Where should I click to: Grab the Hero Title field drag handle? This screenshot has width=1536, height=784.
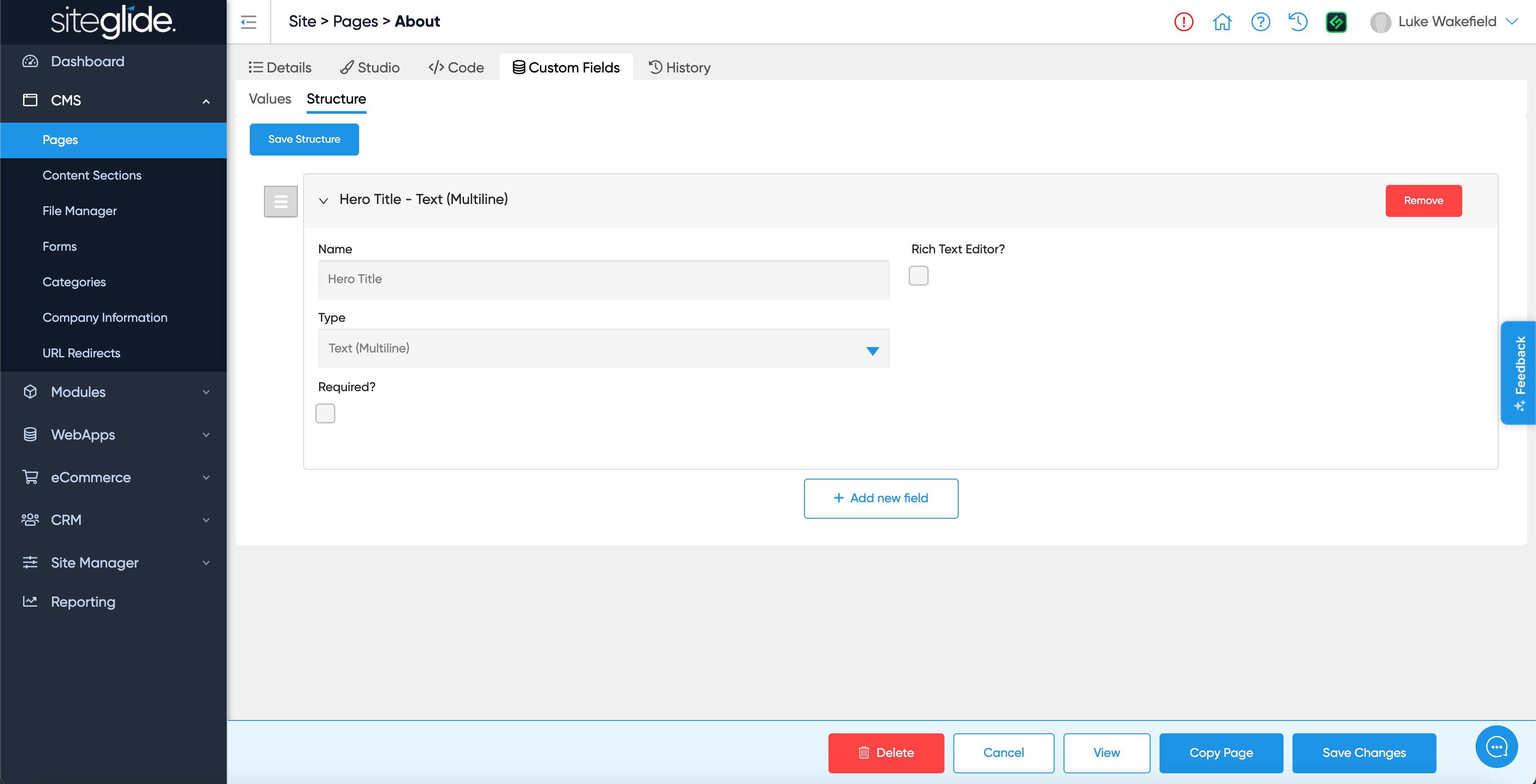tap(281, 201)
